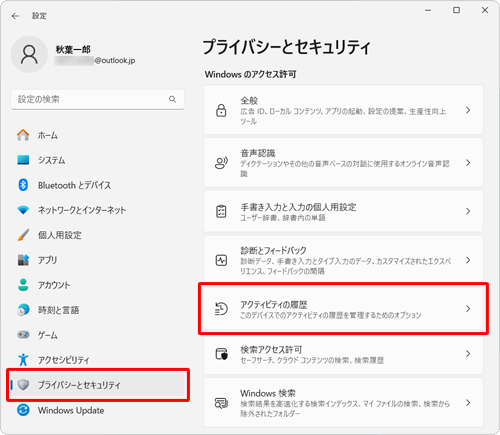This screenshot has width=500, height=435.
Task: Click the shield window icon beside 検索アクセス許可
Action: click(221, 354)
